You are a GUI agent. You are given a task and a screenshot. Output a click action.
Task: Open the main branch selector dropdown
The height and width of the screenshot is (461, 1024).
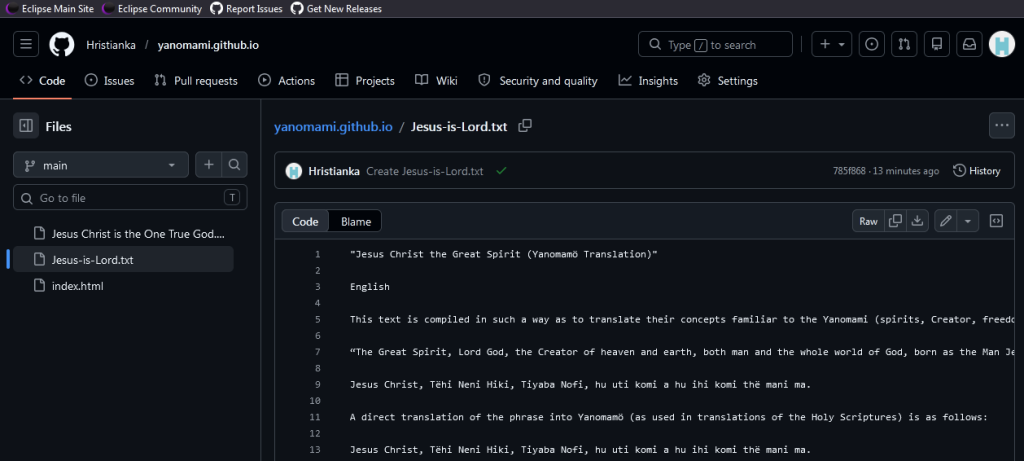tap(101, 165)
